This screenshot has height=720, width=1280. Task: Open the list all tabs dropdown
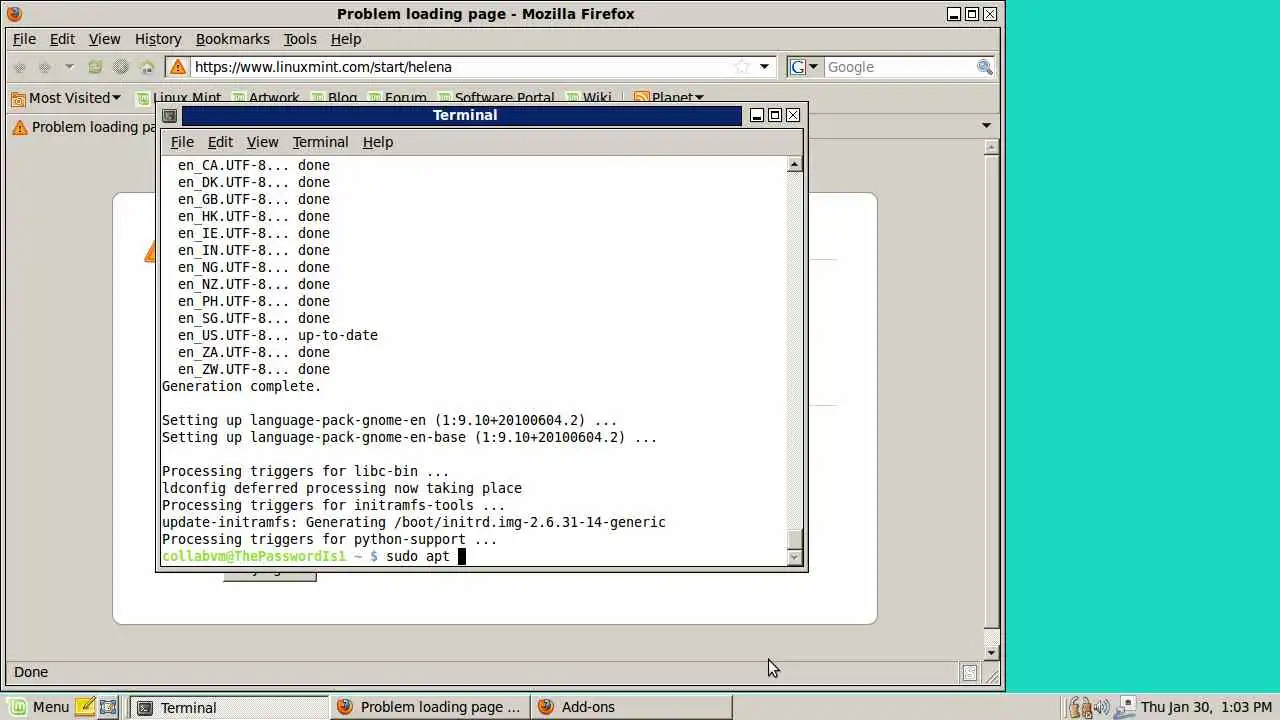[986, 126]
